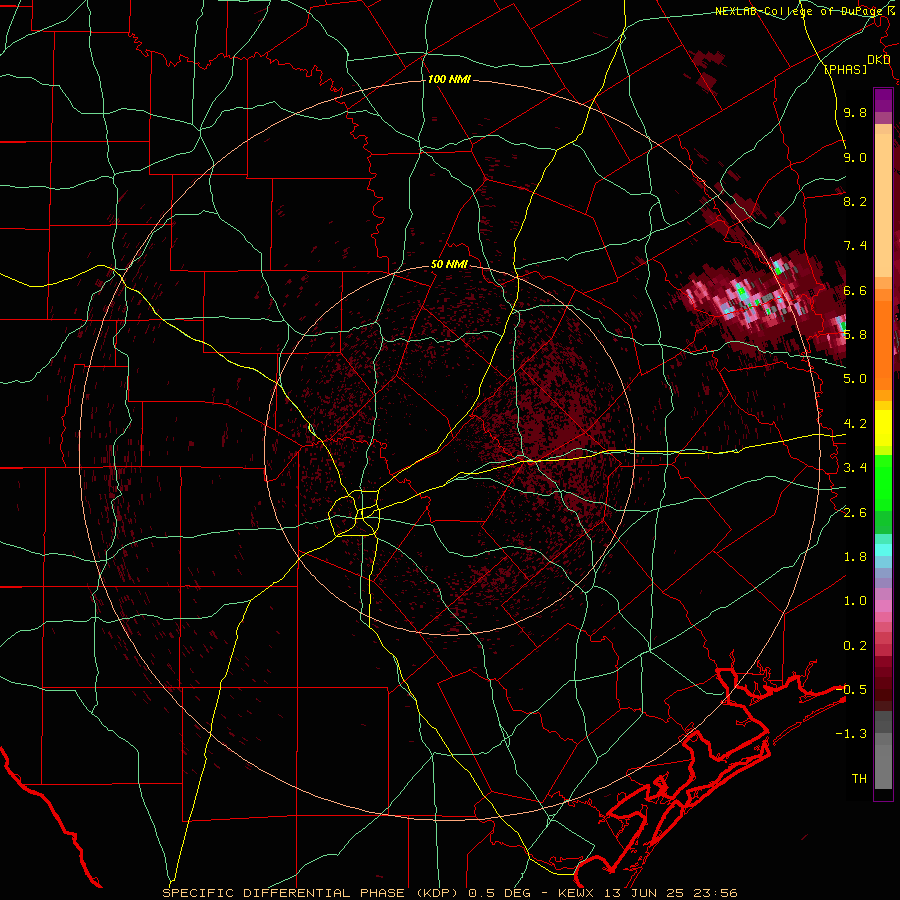Click the DKD label above the legend
Viewport: 900px width, 900px height.
879,60
